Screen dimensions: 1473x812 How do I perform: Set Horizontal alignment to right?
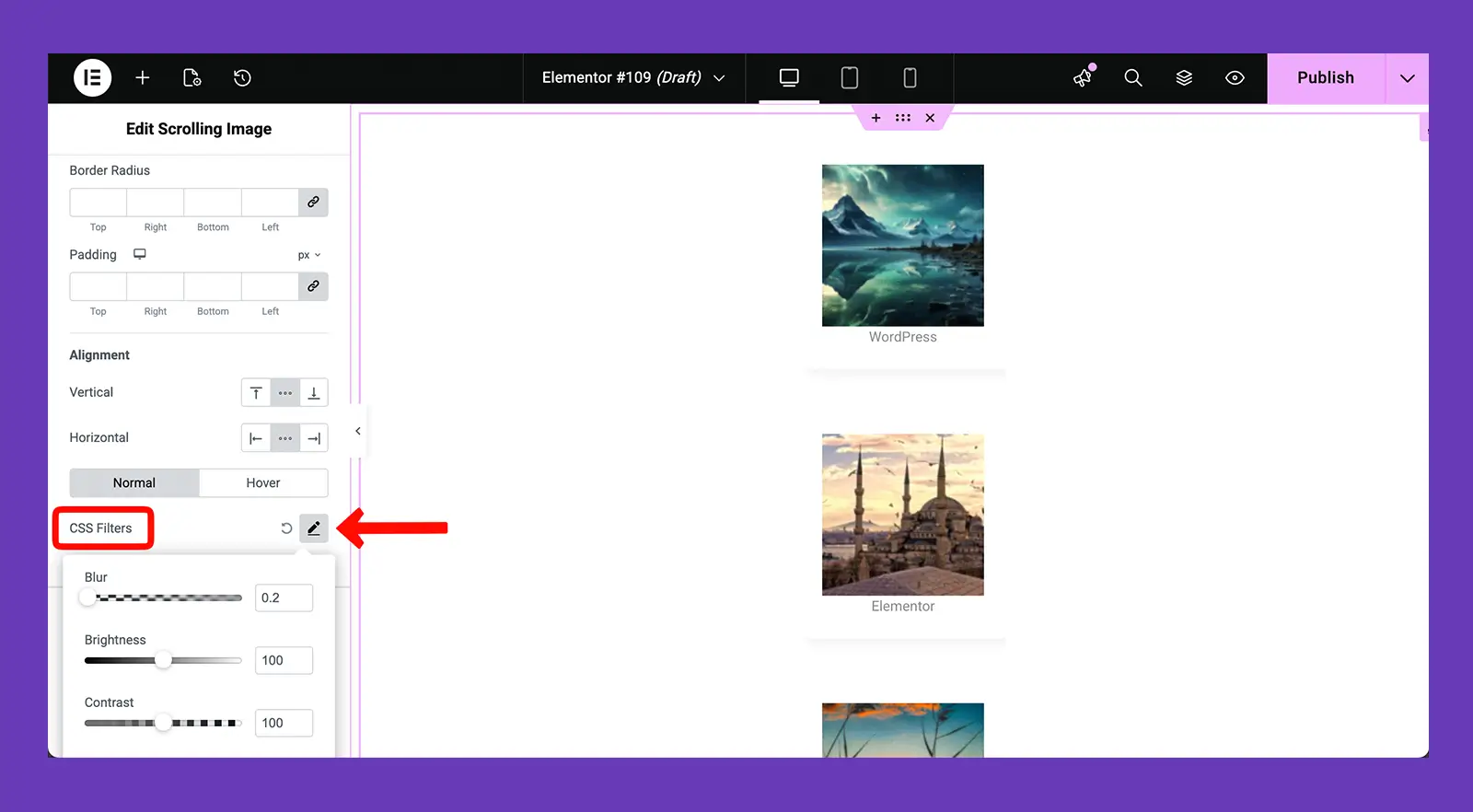[314, 438]
